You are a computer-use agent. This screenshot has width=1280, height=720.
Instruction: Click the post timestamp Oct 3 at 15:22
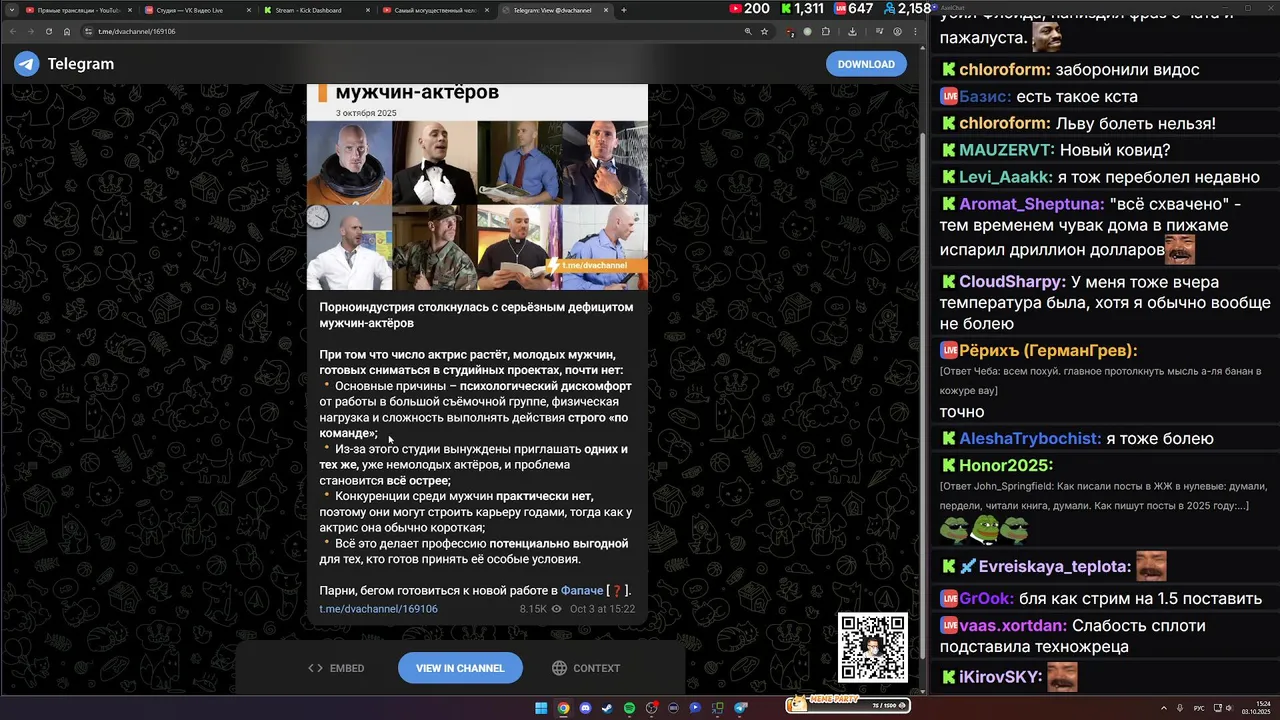coord(602,608)
